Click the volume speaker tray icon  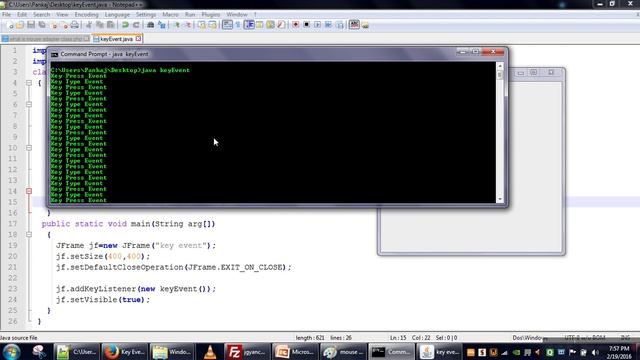tap(594, 352)
